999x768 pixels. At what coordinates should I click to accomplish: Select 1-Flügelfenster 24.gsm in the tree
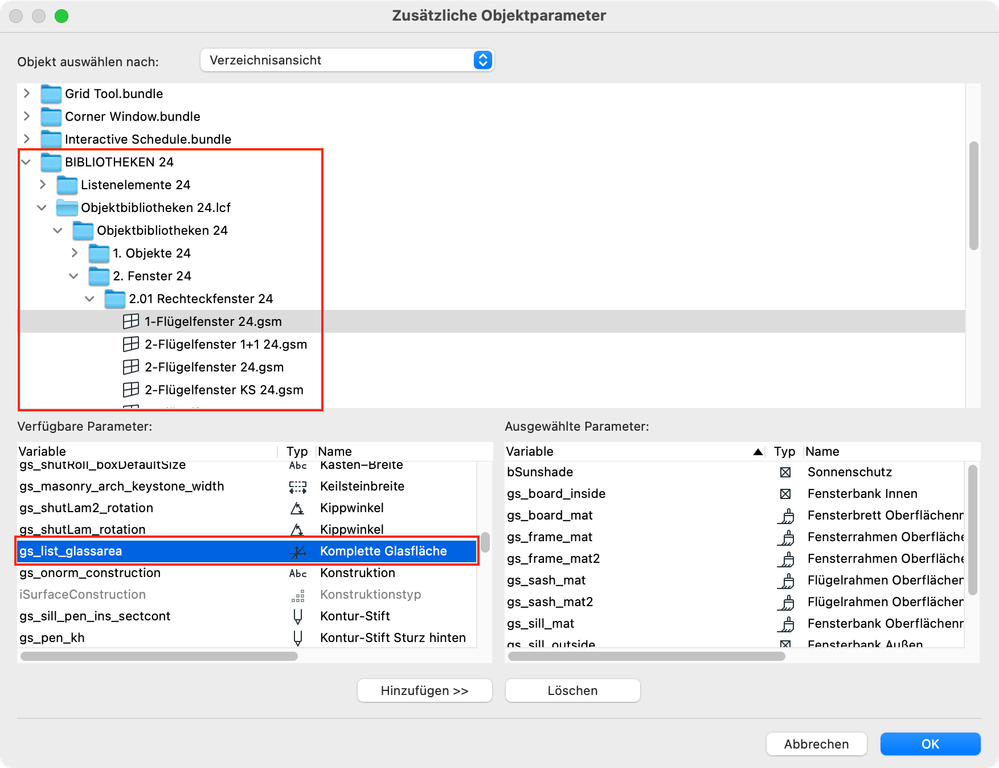pos(213,322)
